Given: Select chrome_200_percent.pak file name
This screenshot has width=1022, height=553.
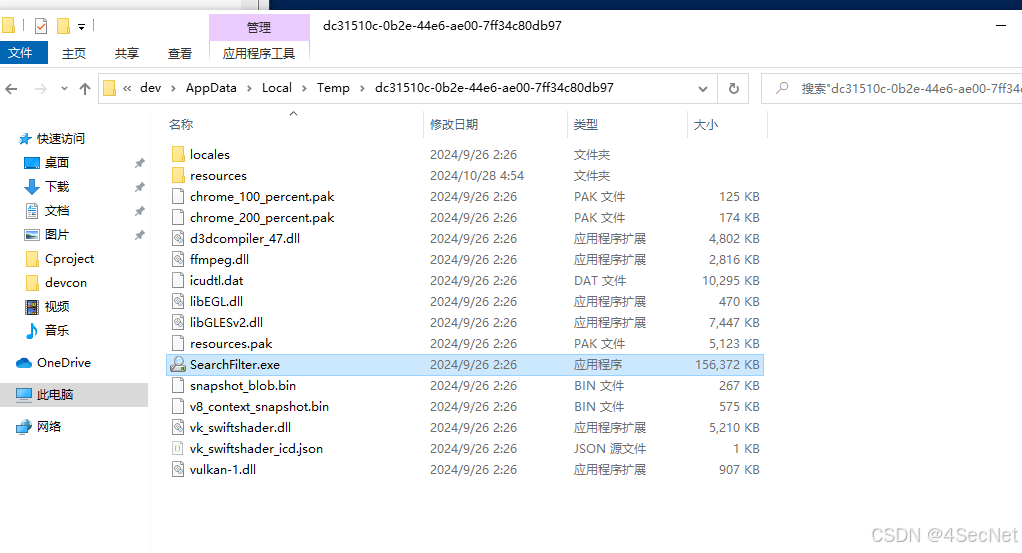Looking at the screenshot, I should 262,218.
